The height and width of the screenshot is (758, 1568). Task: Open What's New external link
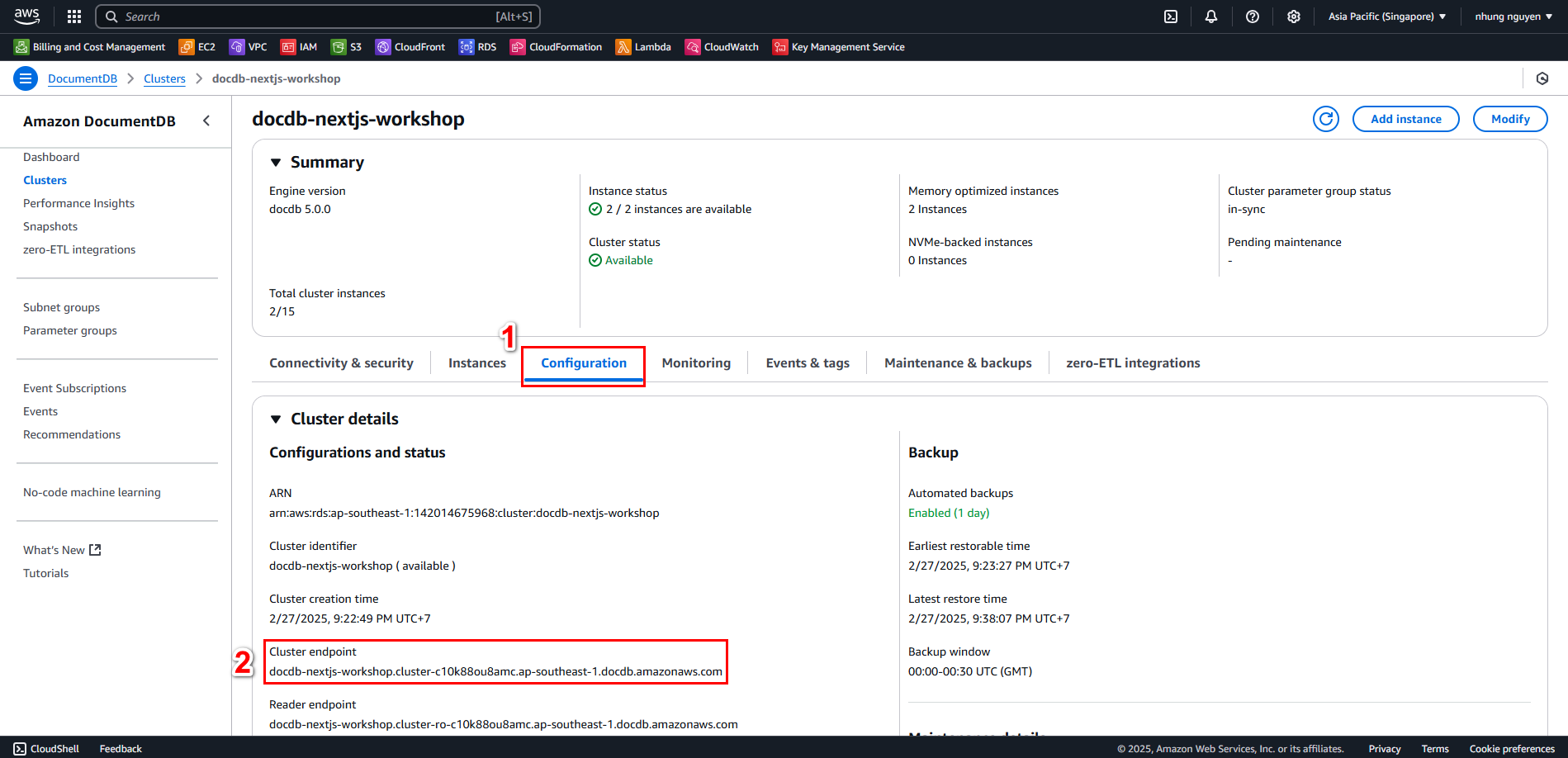62,550
